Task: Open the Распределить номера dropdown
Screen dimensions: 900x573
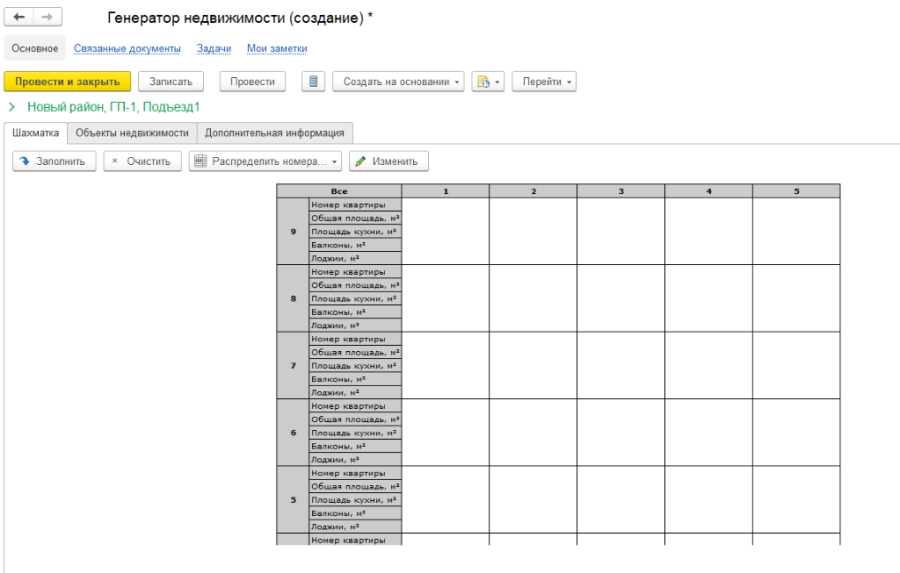Action: point(265,161)
